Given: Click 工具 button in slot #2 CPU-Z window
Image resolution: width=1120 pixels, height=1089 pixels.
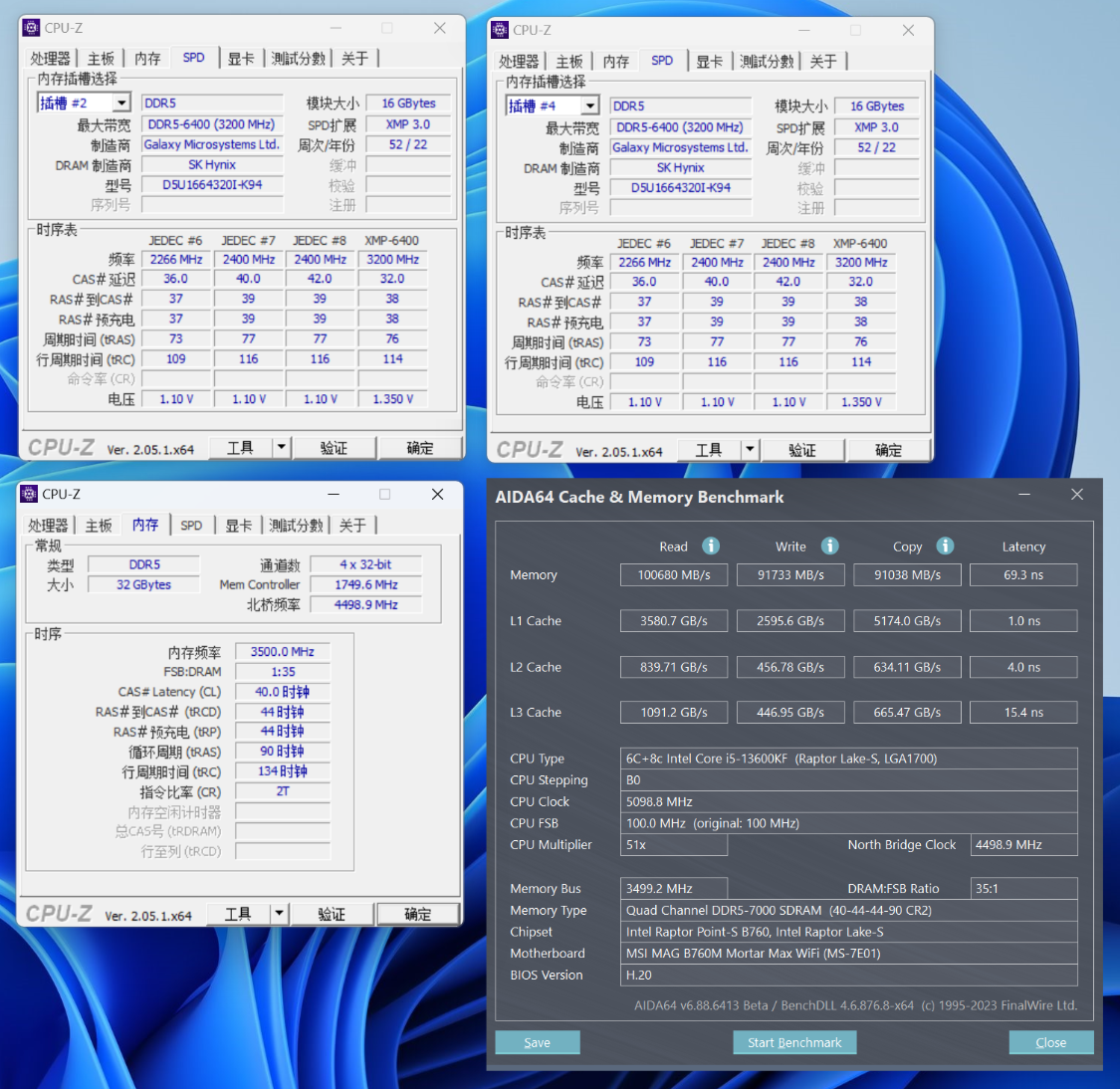Looking at the screenshot, I should pos(241,448).
